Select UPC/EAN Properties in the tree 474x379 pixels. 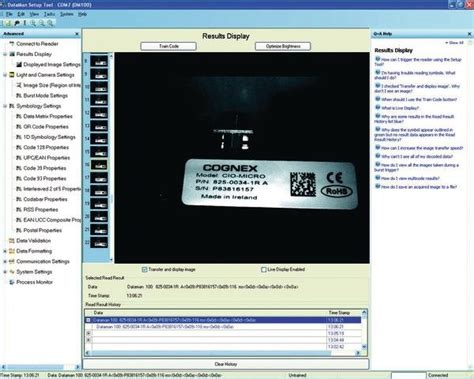46,158
